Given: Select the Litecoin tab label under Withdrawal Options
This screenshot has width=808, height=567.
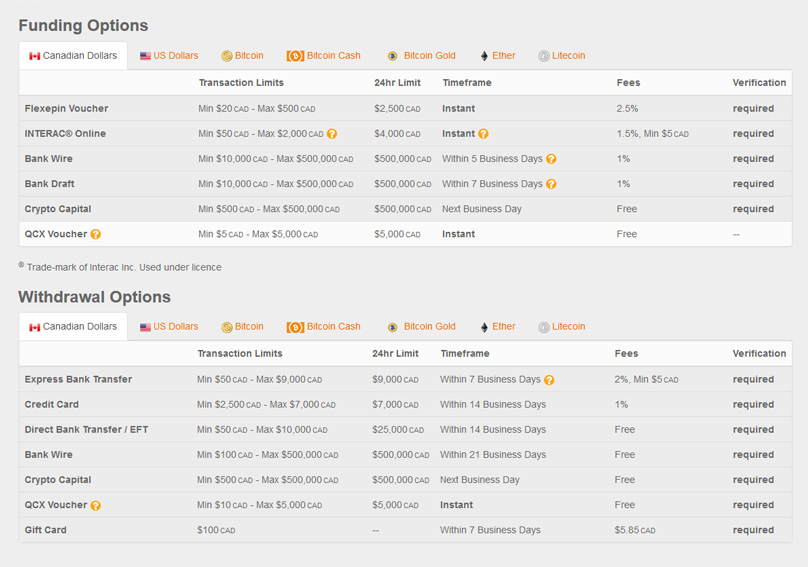Looking at the screenshot, I should pyautogui.click(x=568, y=327).
